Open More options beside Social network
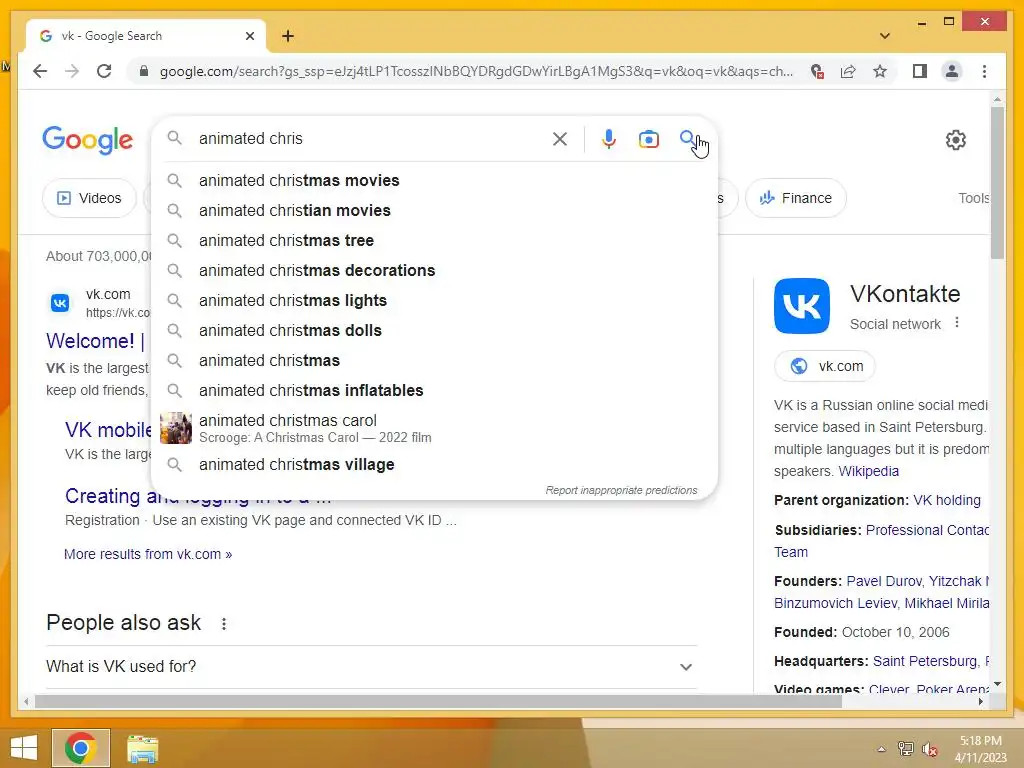The image size is (1024, 768). point(957,323)
